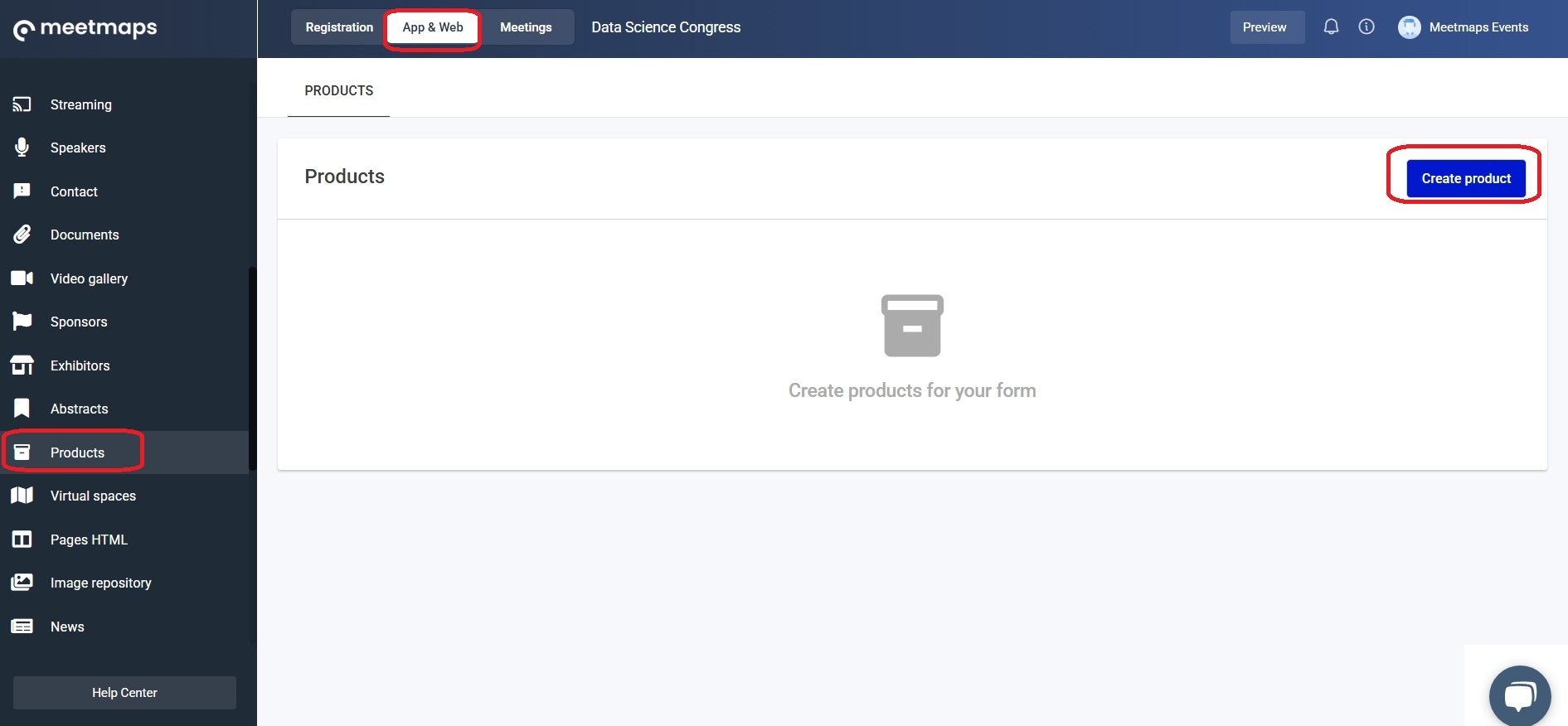Open the notifications bell icon
The height and width of the screenshot is (726, 1568).
1331,27
